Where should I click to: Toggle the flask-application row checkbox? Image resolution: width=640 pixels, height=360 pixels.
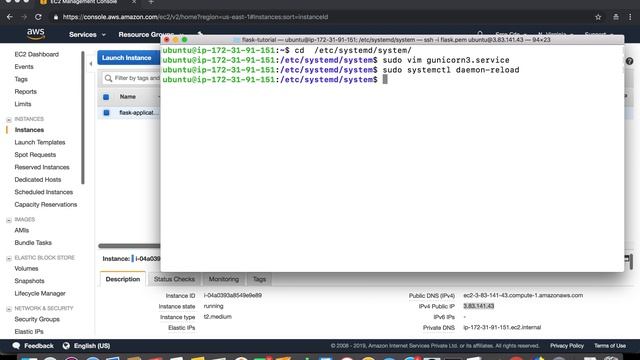click(106, 113)
